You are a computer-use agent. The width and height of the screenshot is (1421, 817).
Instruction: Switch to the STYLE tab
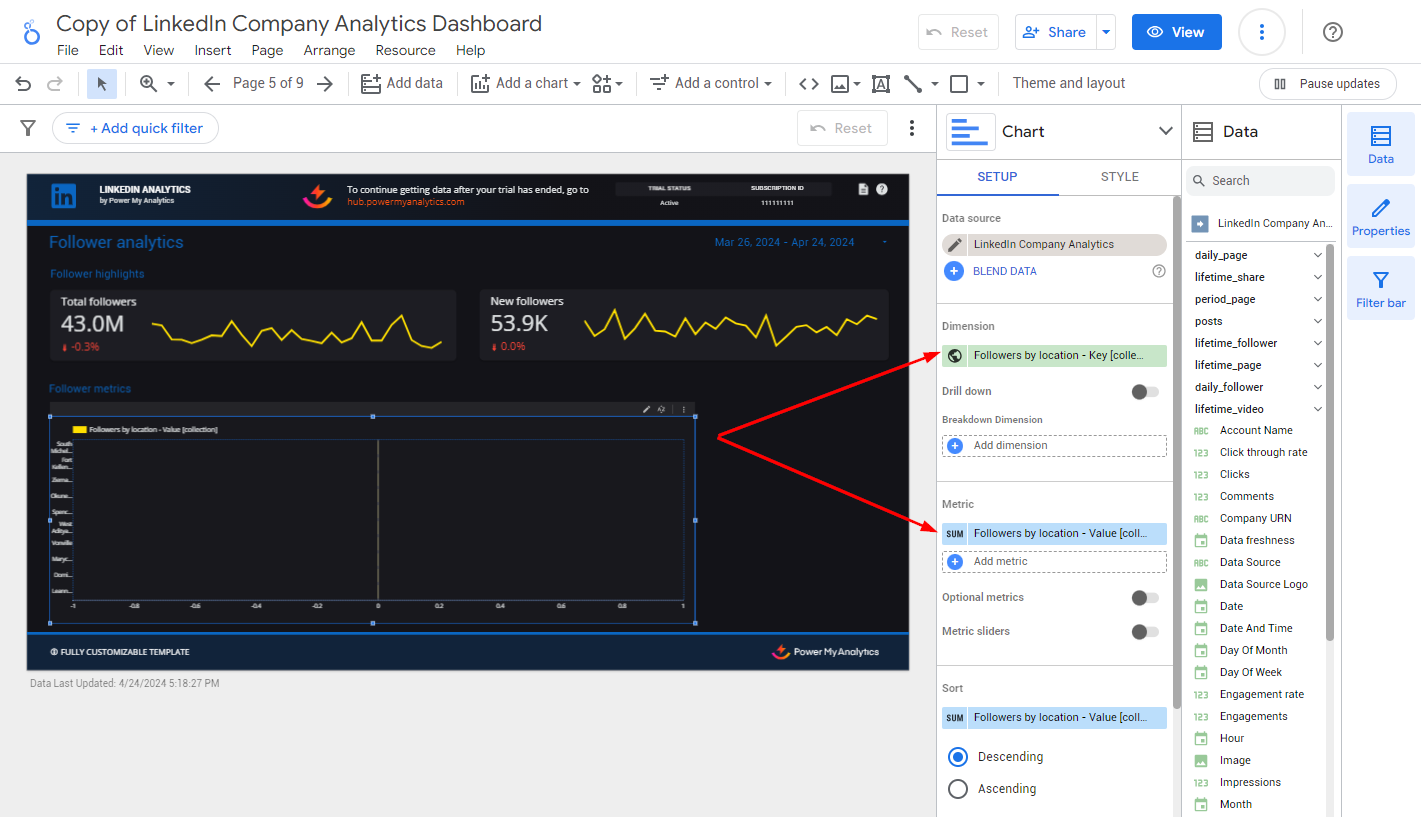point(1119,177)
